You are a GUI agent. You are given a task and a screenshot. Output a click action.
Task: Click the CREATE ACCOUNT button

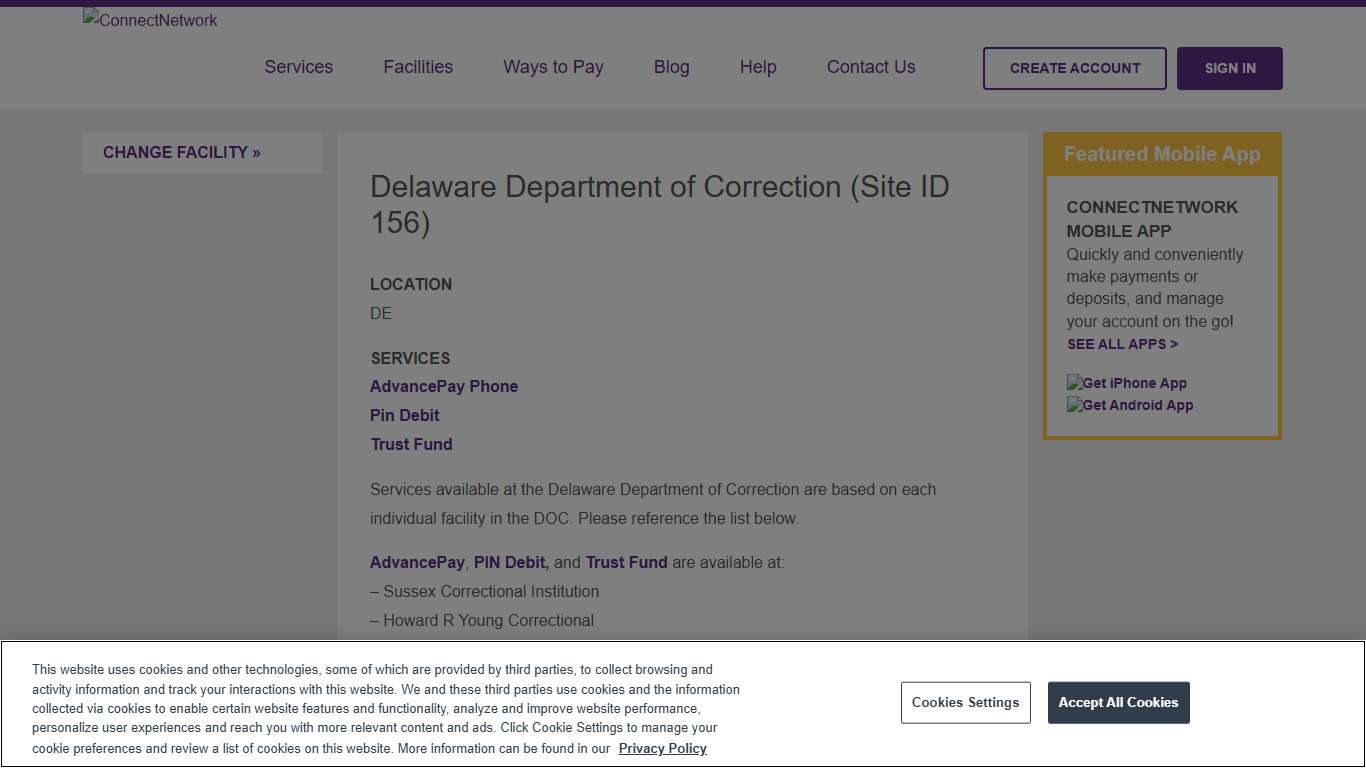1074,68
